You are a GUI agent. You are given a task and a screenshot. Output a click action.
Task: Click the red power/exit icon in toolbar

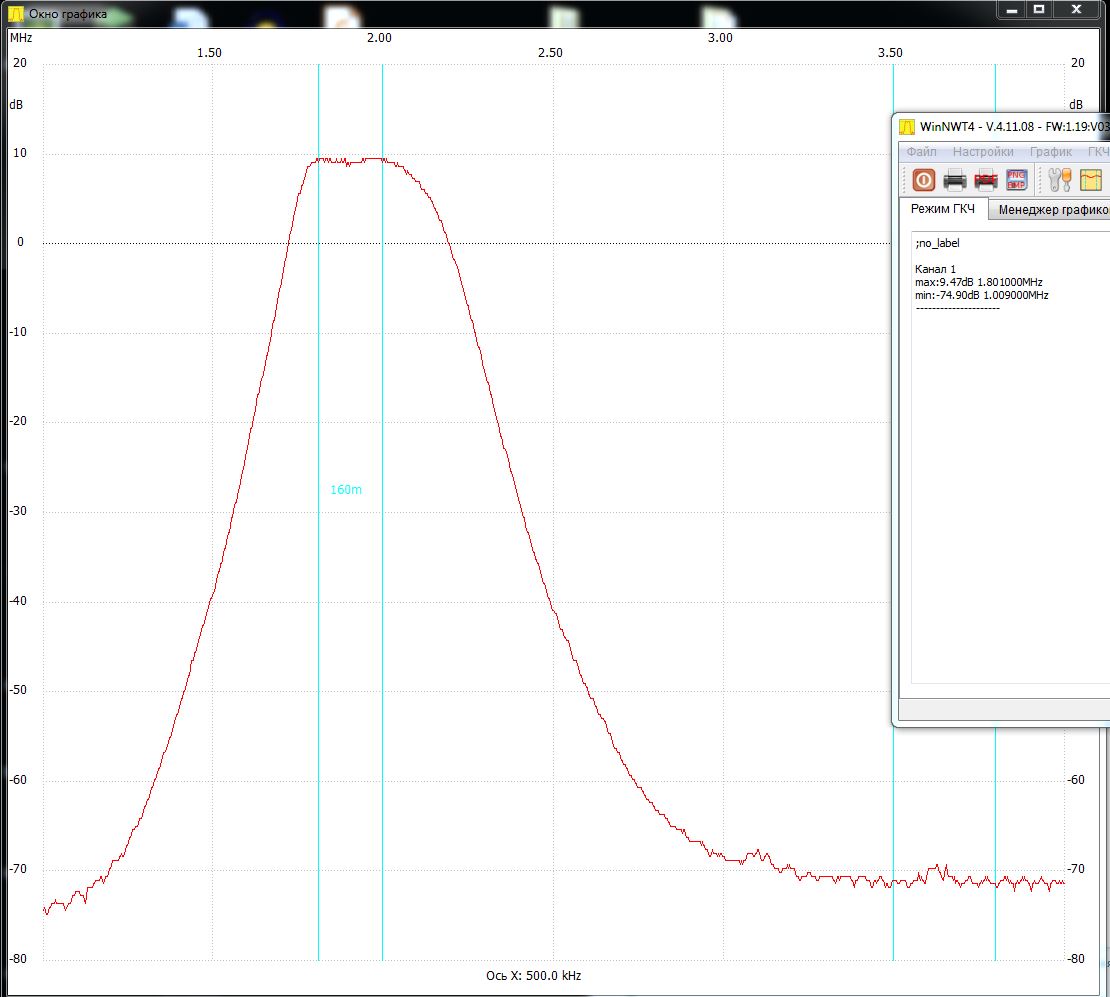pos(923,180)
